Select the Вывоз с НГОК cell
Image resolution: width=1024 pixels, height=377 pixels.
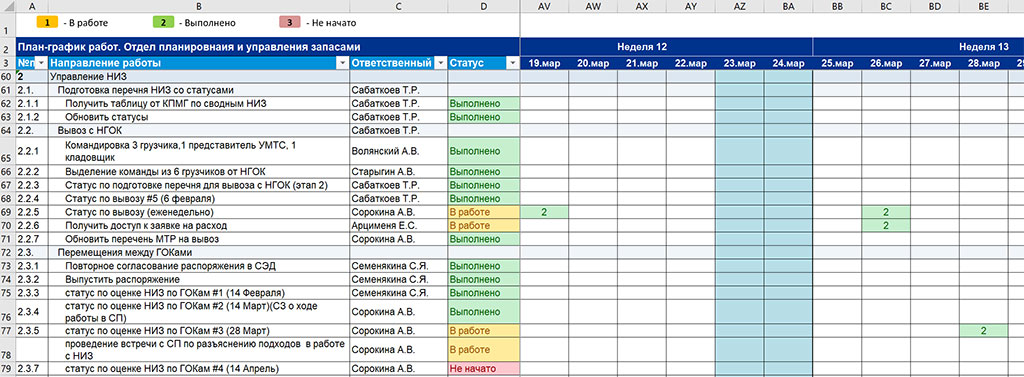(199, 131)
